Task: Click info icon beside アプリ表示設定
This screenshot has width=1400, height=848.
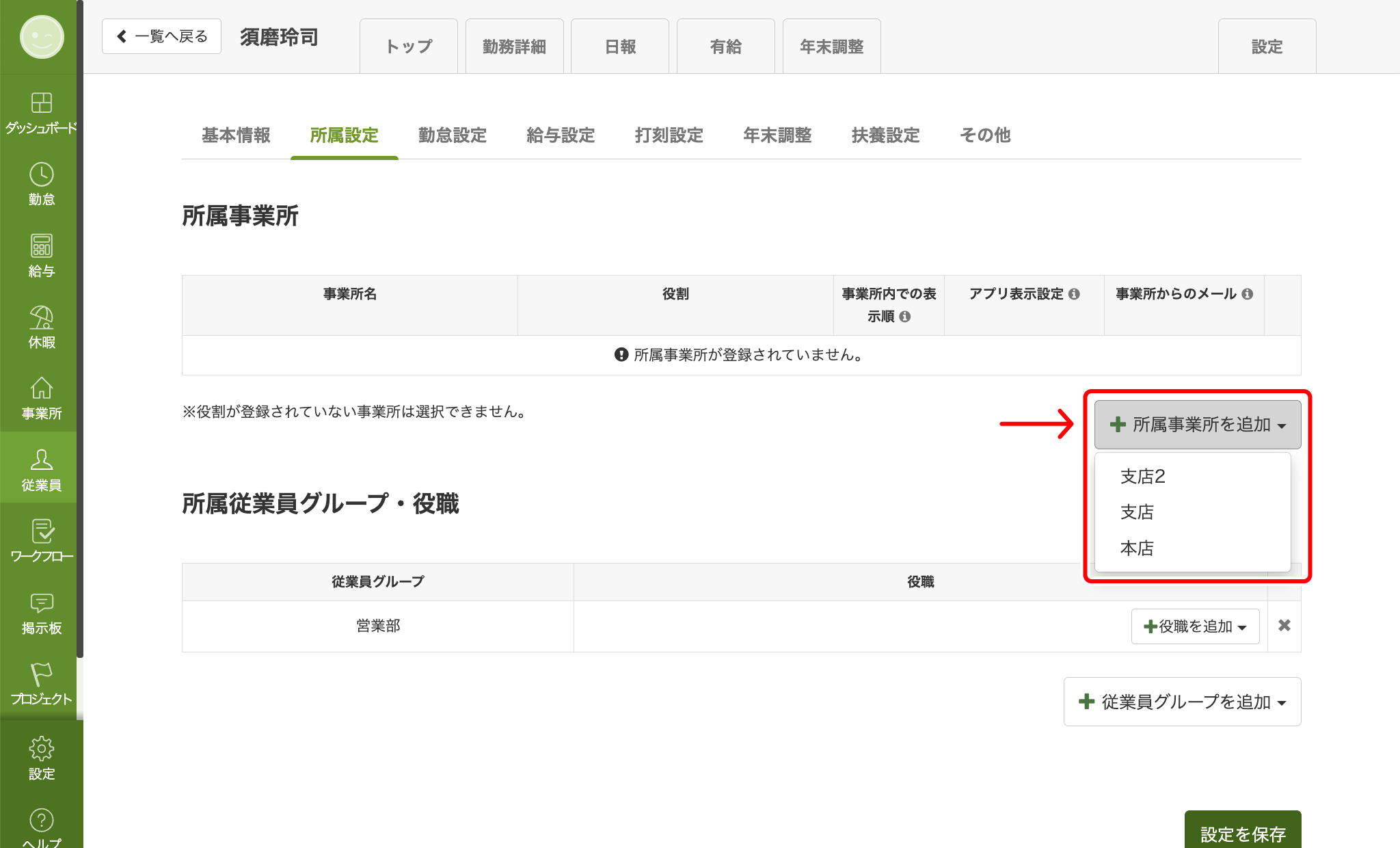Action: pos(1074,294)
